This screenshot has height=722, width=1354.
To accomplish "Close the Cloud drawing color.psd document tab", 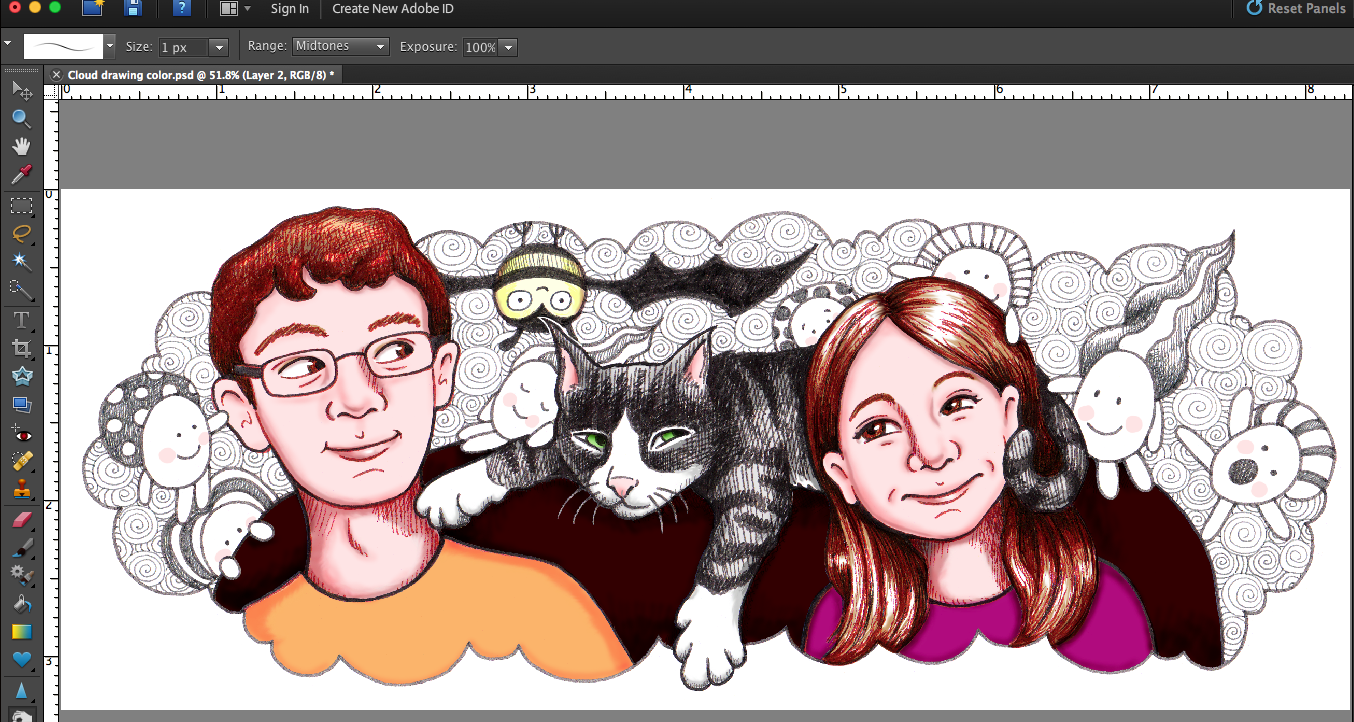I will [x=57, y=74].
